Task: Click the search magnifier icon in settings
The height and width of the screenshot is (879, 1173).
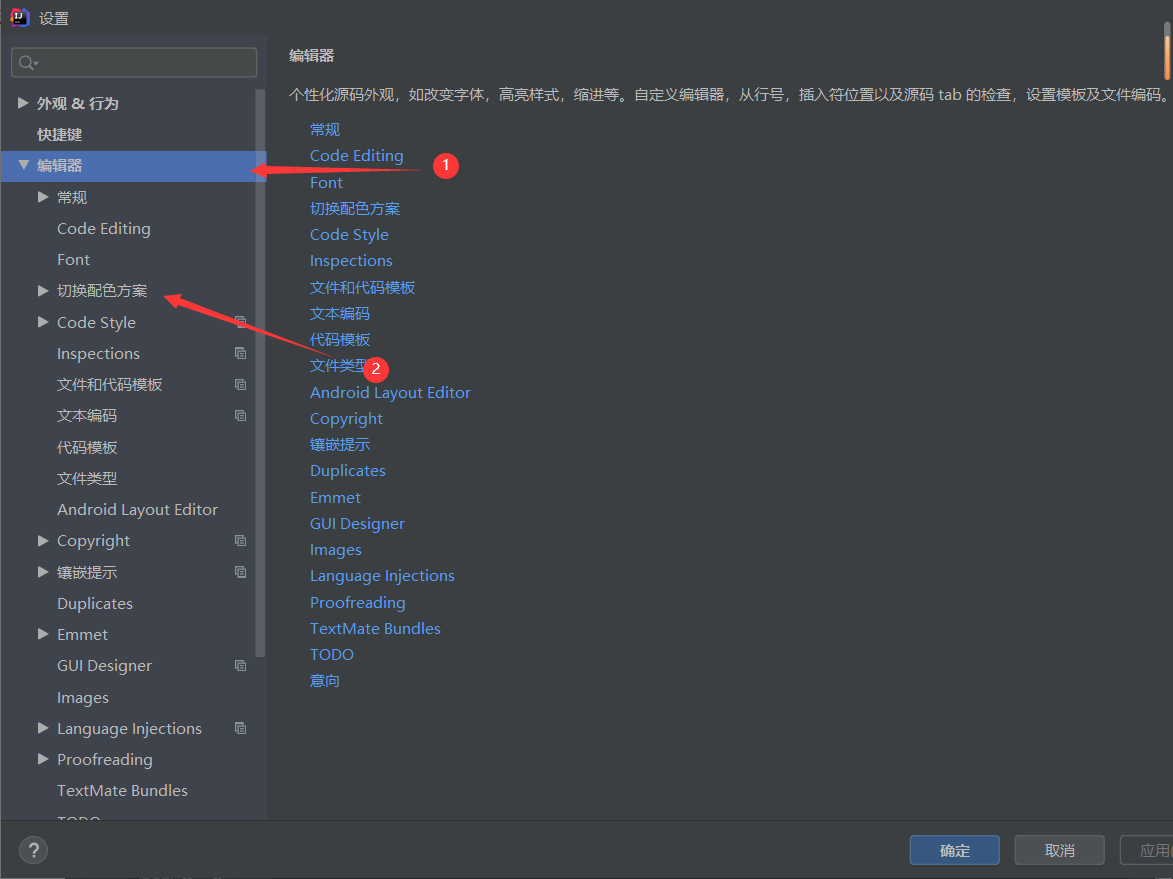Action: [28, 63]
